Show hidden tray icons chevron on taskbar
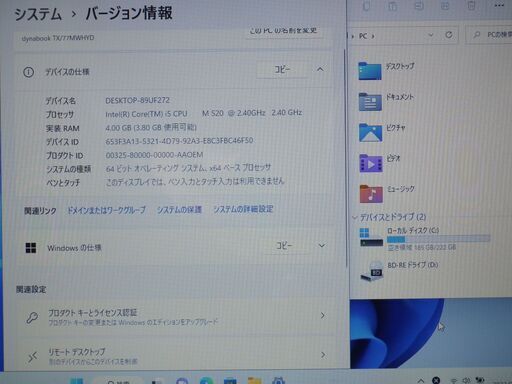Viewport: 512px width, 384px height. tap(421, 380)
